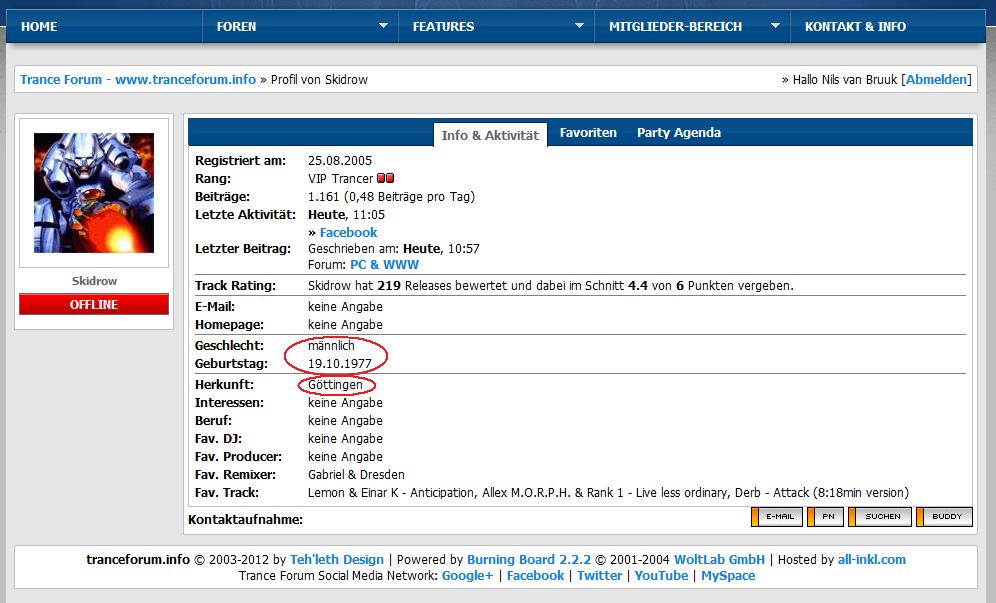Go to HOME in navigation bar
Viewport: 996px width, 603px height.
(39, 27)
